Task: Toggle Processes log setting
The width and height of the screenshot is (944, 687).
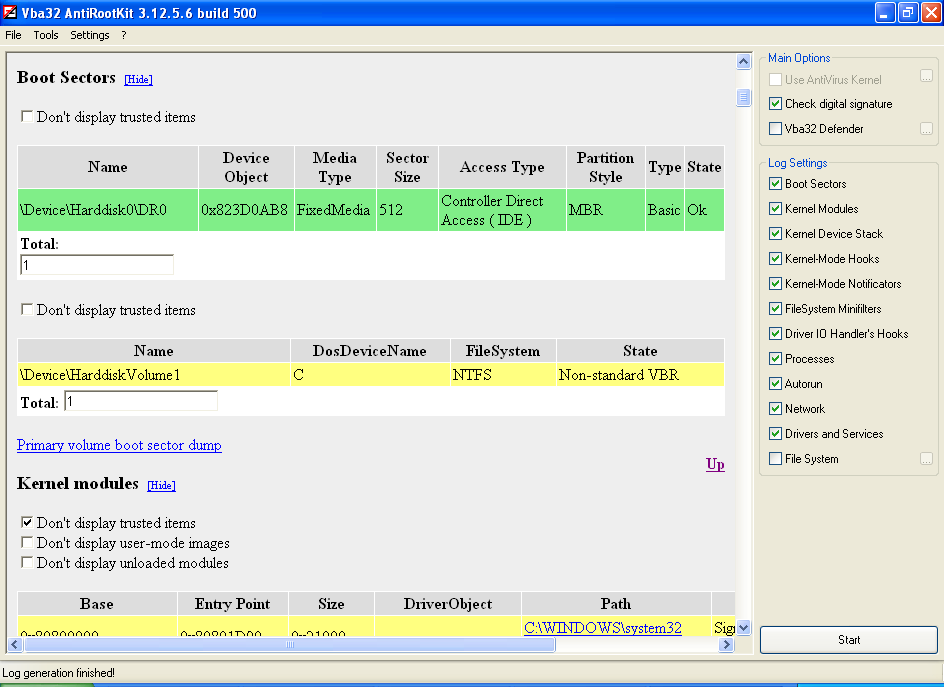Action: [775, 359]
